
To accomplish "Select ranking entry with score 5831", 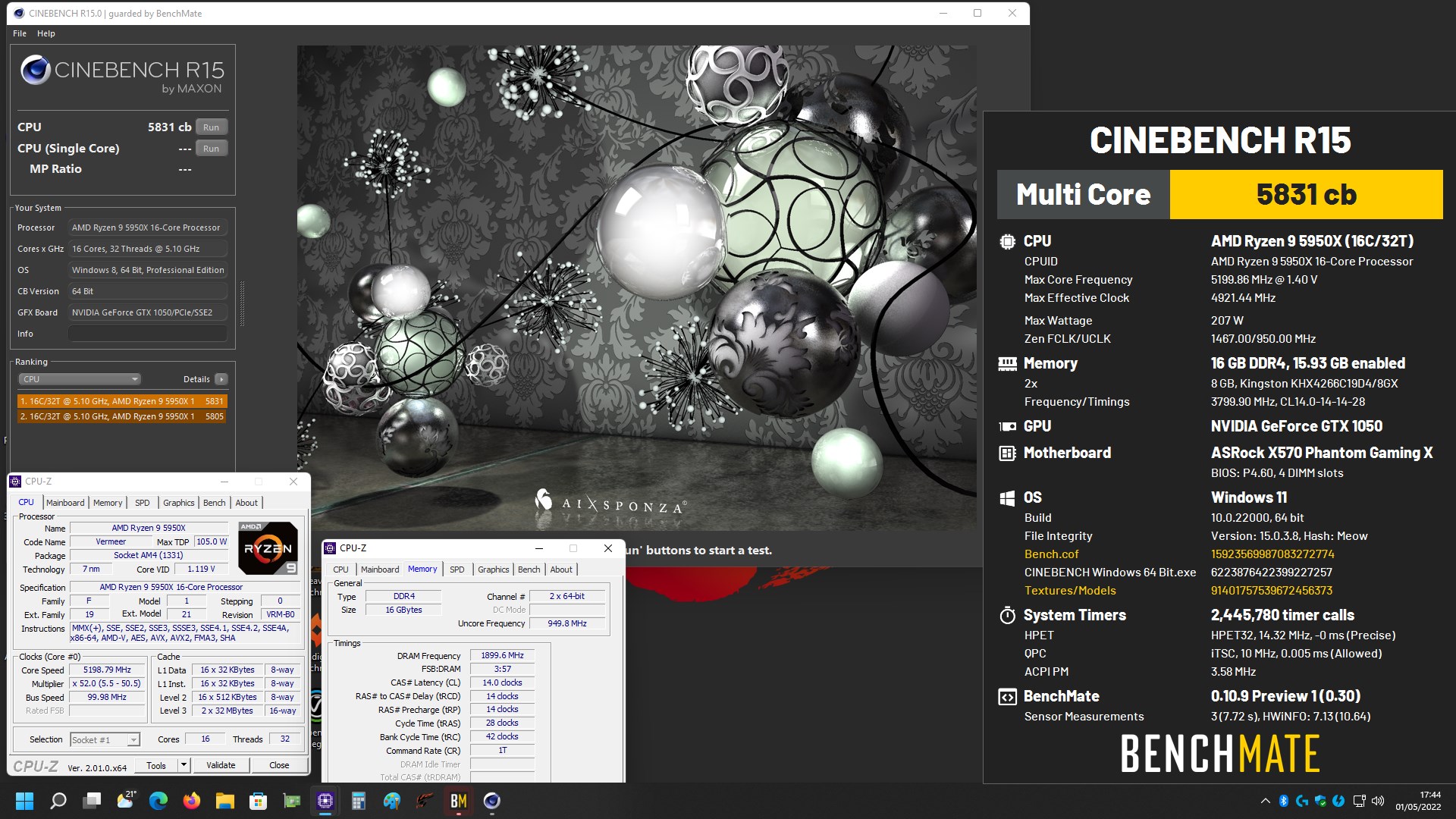I will coord(122,401).
